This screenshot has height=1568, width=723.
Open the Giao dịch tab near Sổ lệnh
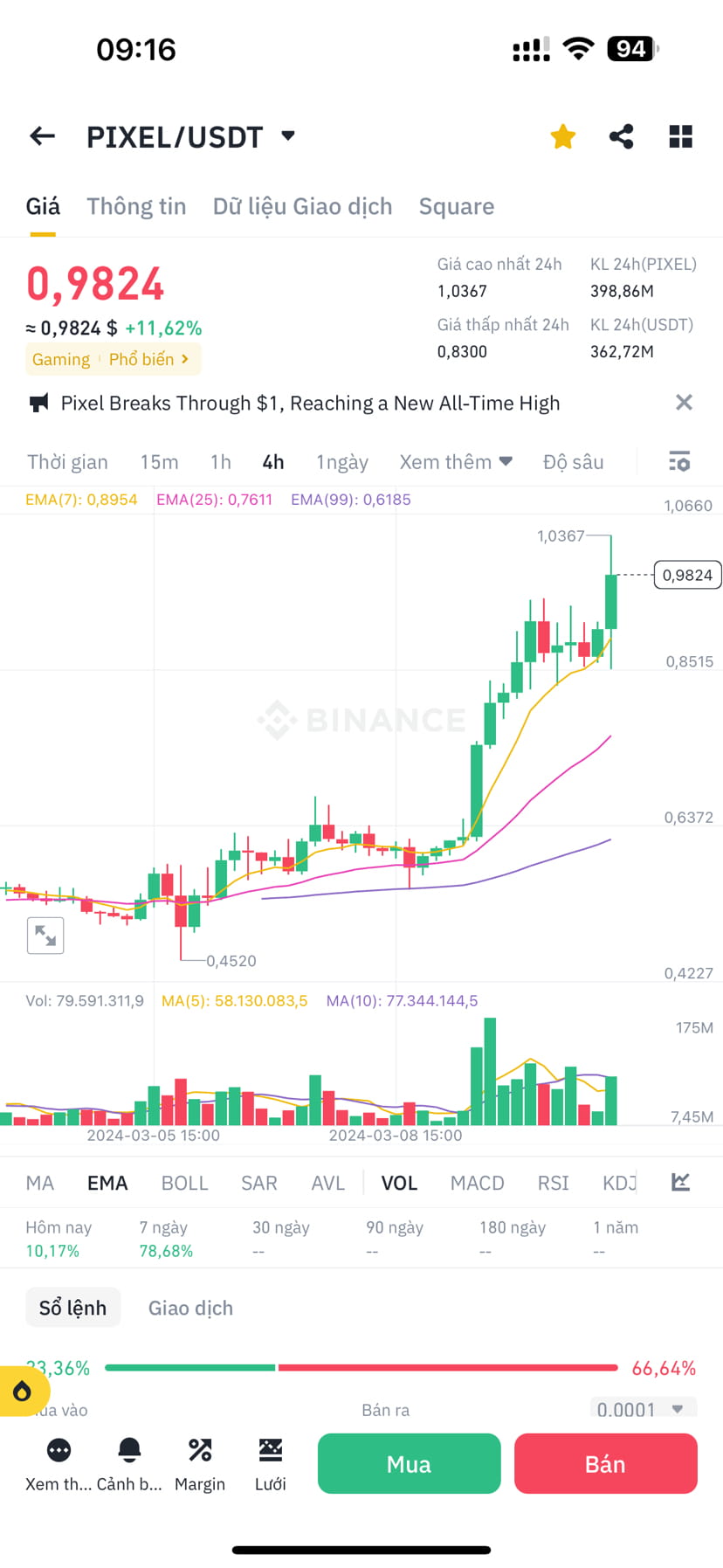[189, 1307]
